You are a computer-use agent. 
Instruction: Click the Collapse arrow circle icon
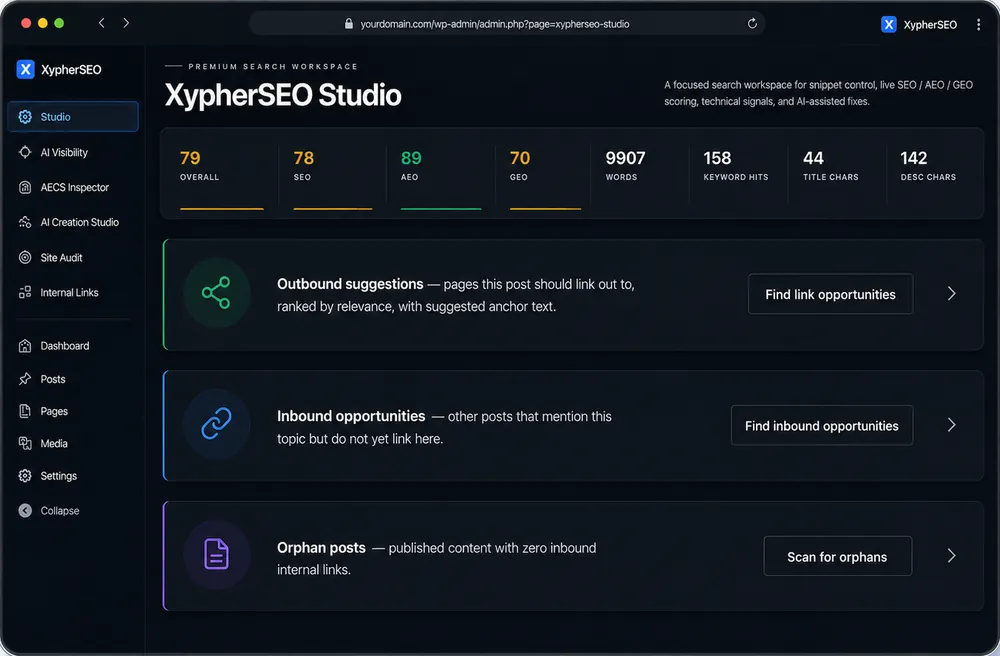point(25,511)
